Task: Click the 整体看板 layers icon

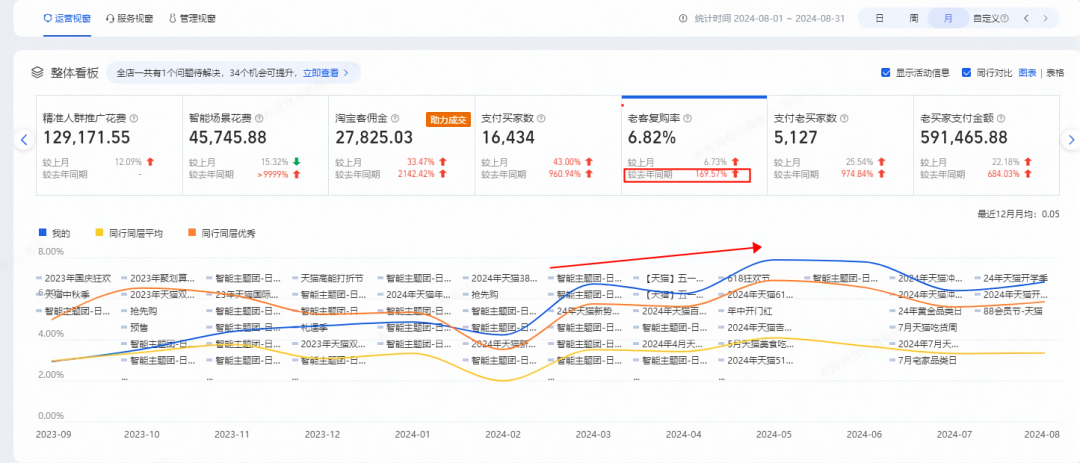Action: tap(38, 72)
